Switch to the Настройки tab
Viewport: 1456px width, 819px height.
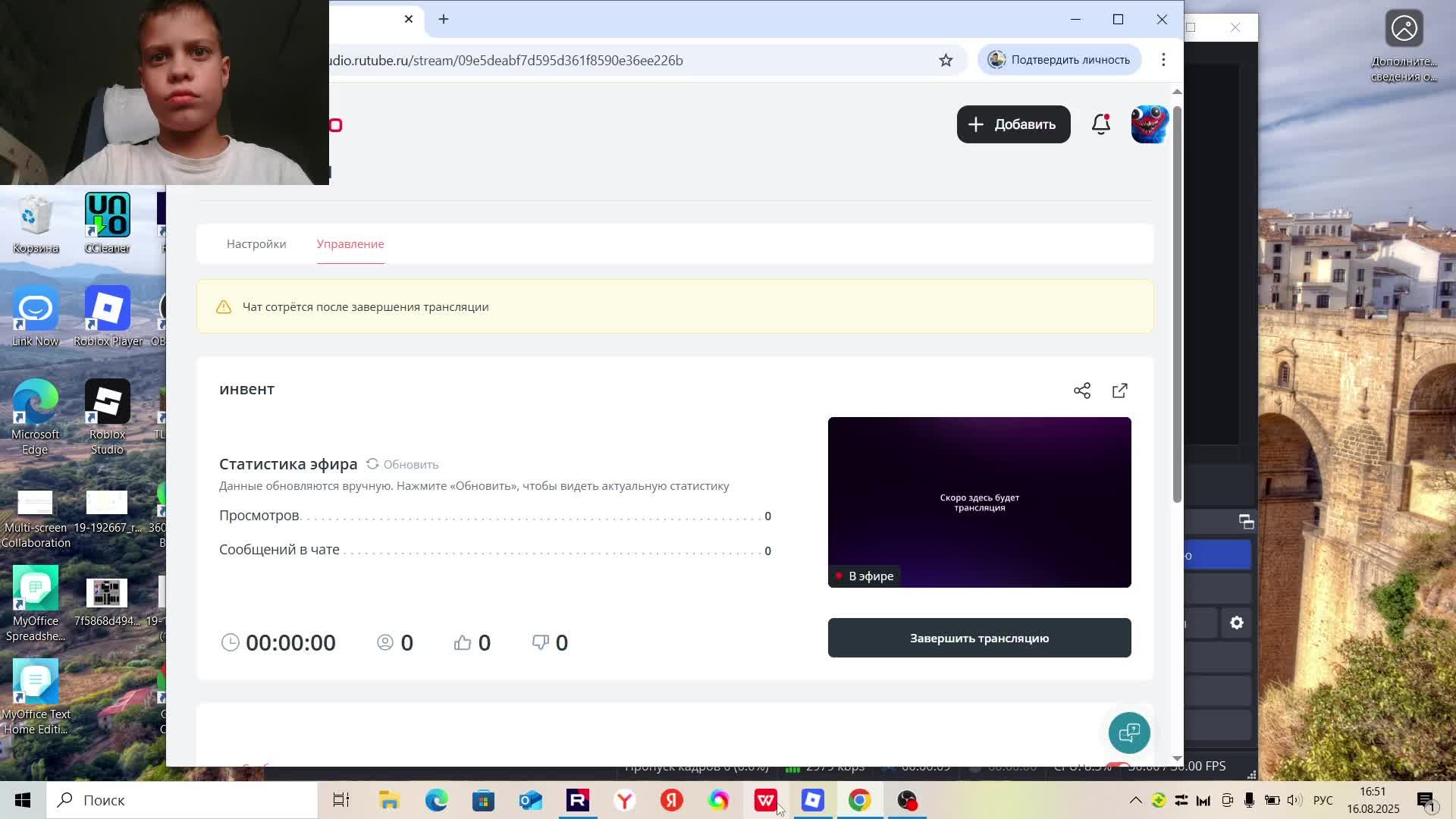tap(256, 244)
